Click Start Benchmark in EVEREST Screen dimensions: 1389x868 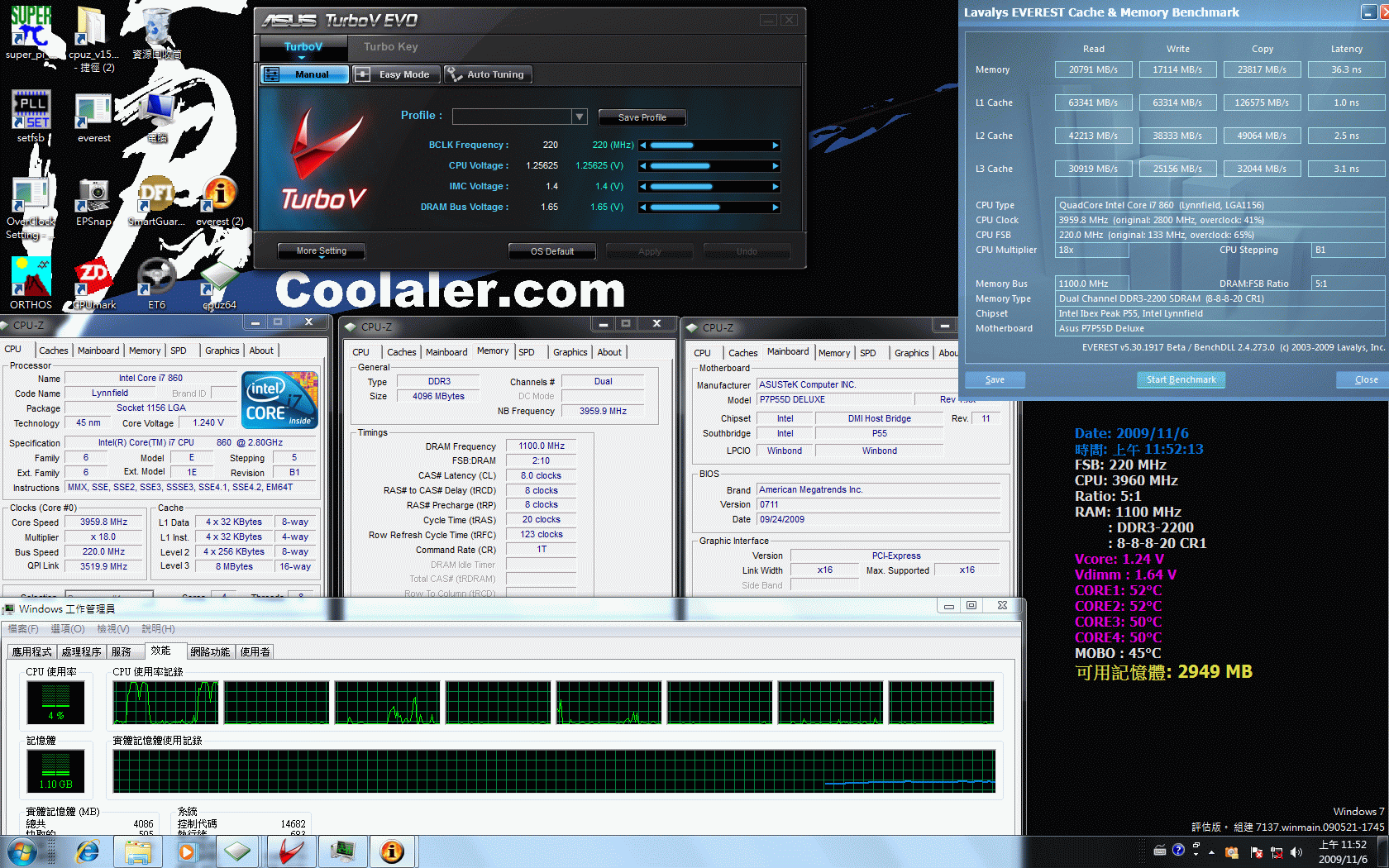(1181, 379)
